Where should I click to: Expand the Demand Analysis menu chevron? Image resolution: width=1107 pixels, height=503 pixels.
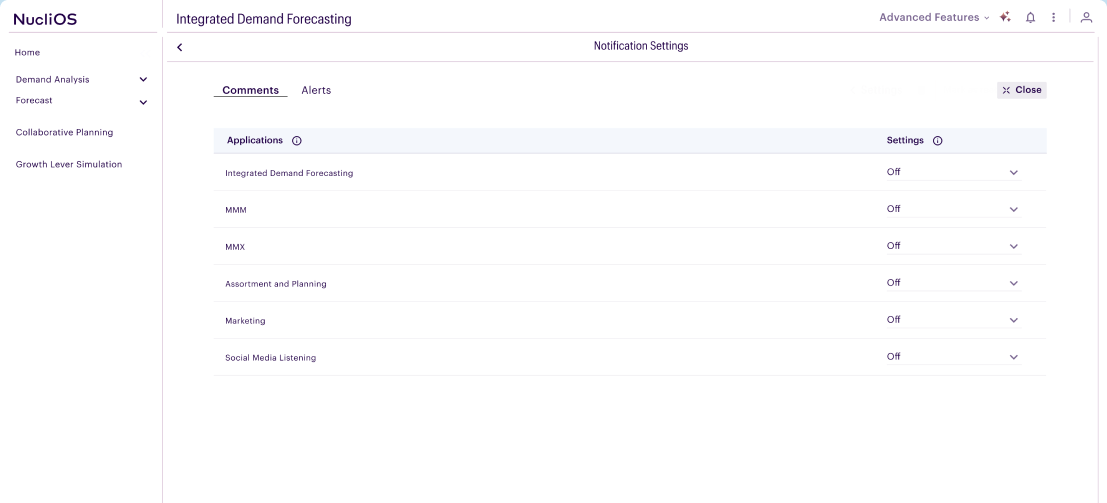[x=143, y=80]
